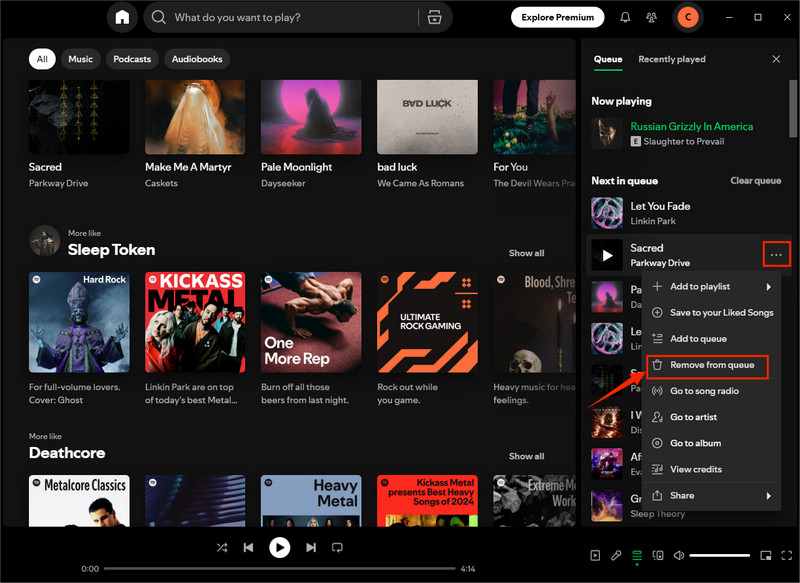The image size is (800, 583).
Task: Choose Save to your Liked Songs
Action: 712,313
